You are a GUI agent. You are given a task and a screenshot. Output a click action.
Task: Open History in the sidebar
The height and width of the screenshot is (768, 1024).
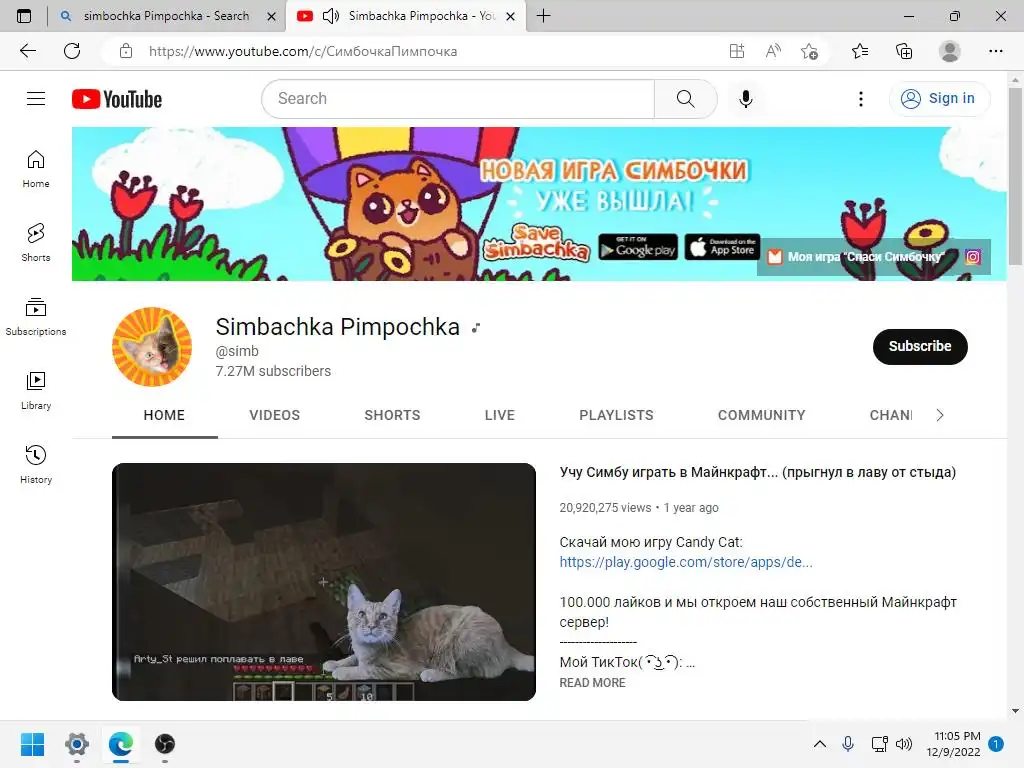(x=36, y=464)
